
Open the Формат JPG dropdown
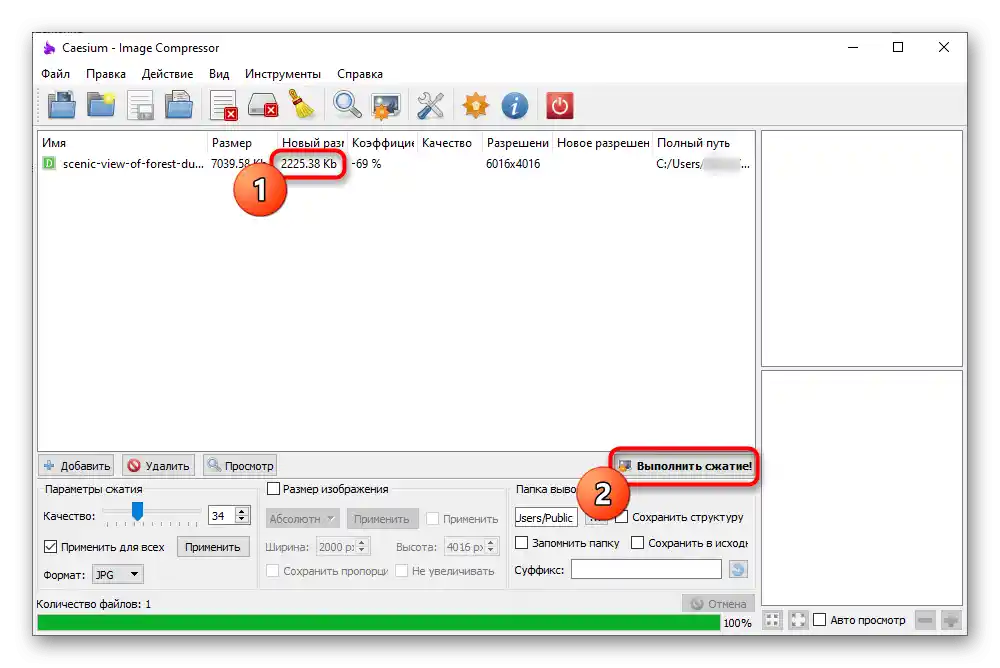pyautogui.click(x=118, y=574)
